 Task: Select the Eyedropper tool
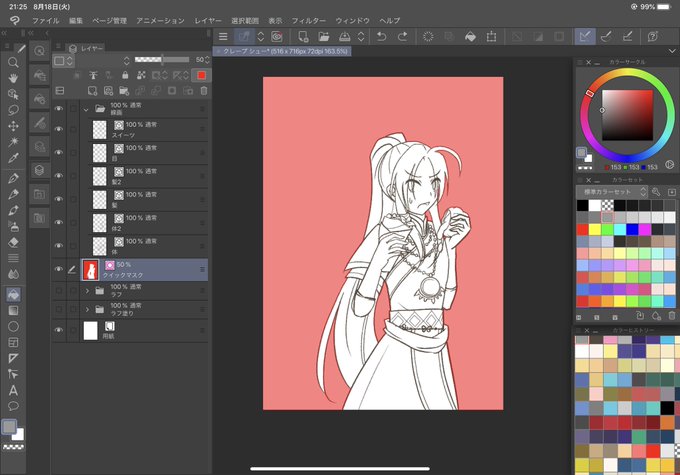click(13, 157)
